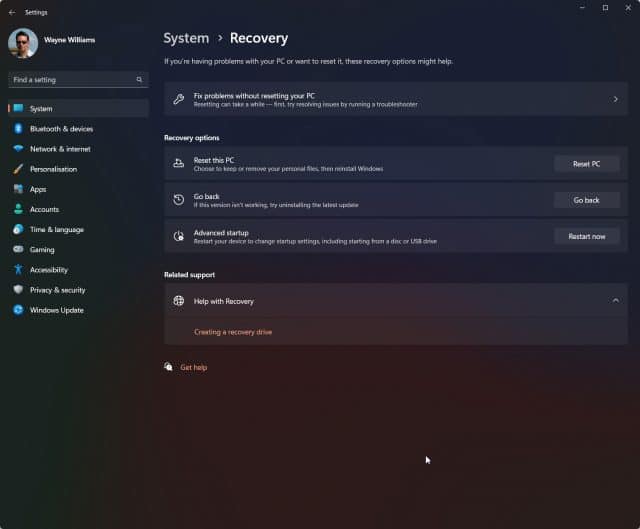Viewport: 640px width, 529px height.
Task: Go to Windows Update label
Action: tap(57, 310)
